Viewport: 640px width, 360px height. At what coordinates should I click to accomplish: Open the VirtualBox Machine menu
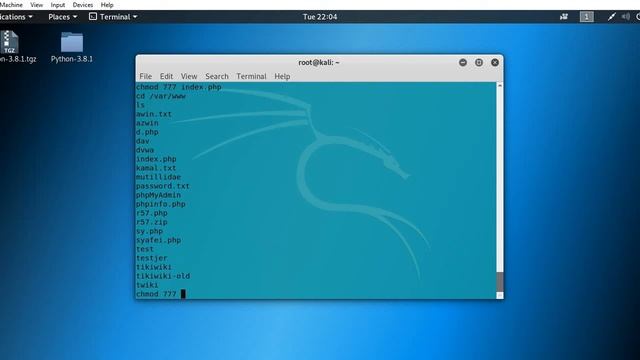click(11, 5)
